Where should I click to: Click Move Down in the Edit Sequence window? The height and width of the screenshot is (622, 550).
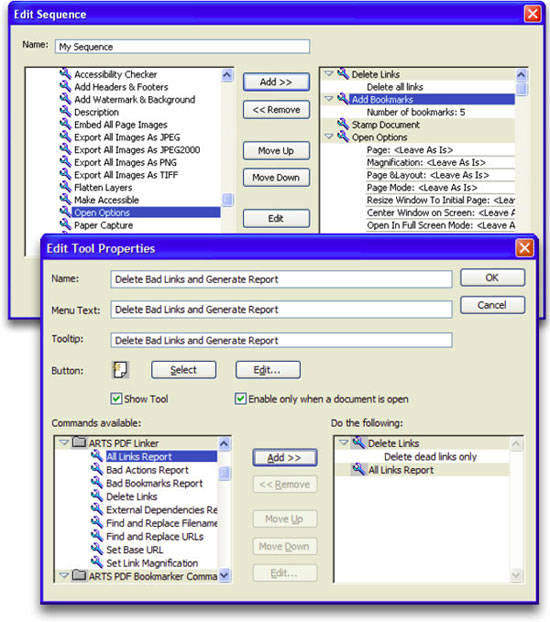pyautogui.click(x=276, y=177)
